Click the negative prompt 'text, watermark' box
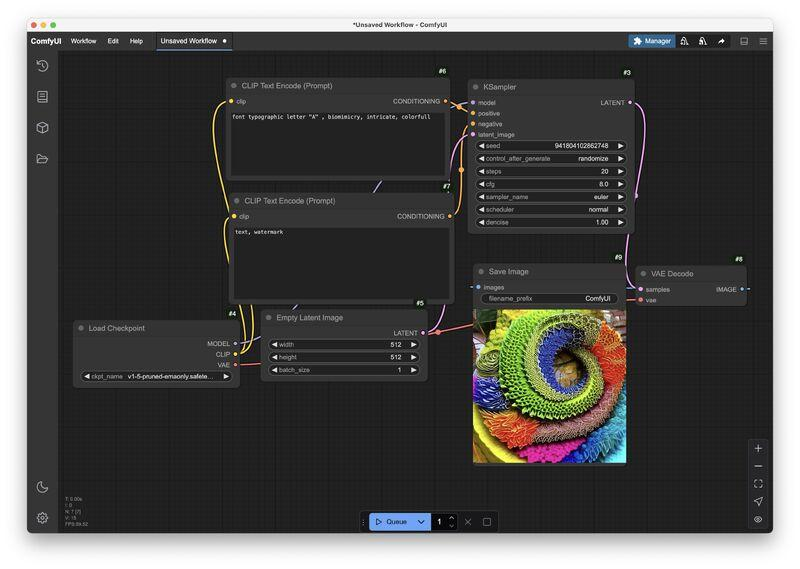Screen dimensions: 800x569 (341, 262)
